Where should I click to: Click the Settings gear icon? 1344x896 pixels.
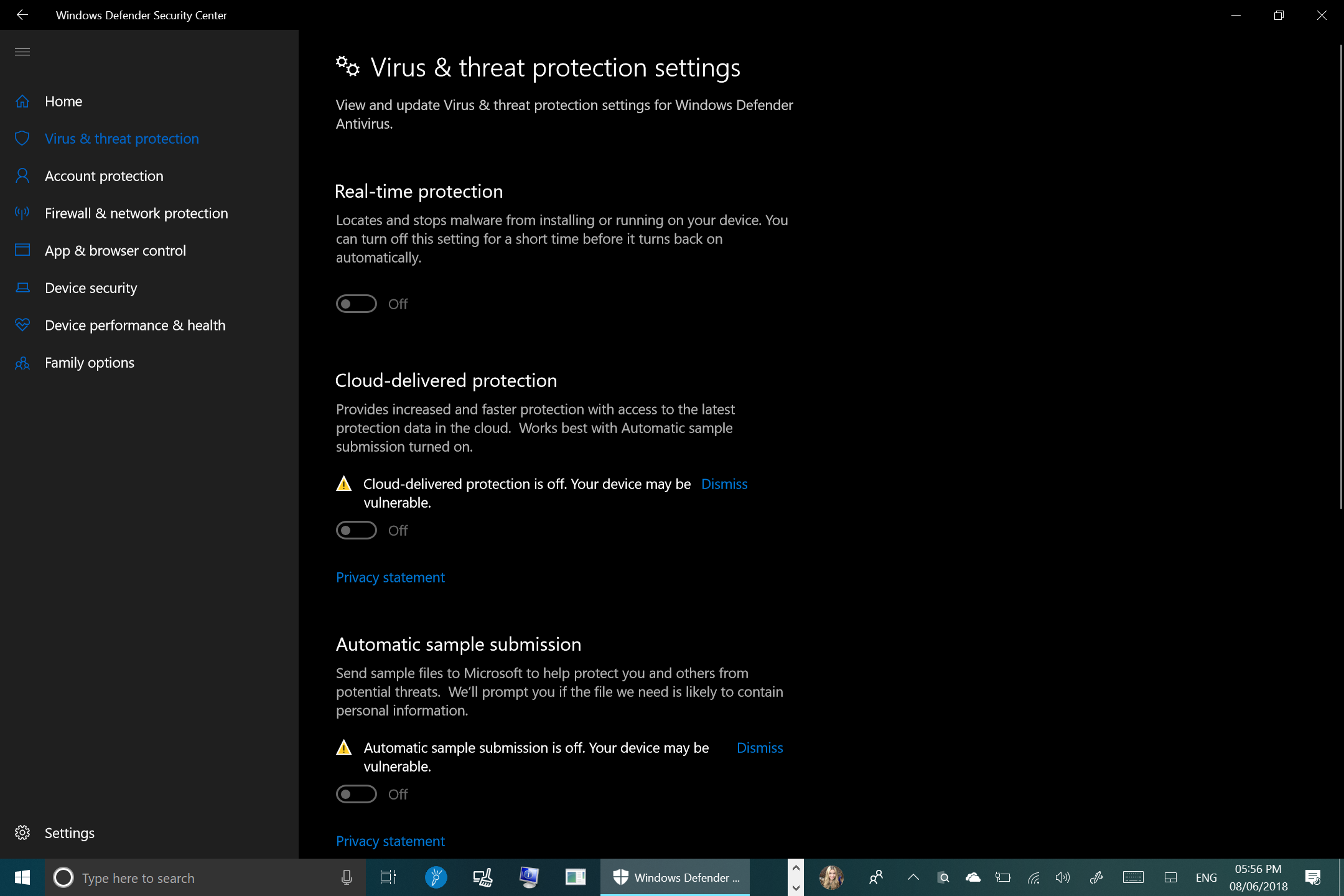(x=22, y=833)
